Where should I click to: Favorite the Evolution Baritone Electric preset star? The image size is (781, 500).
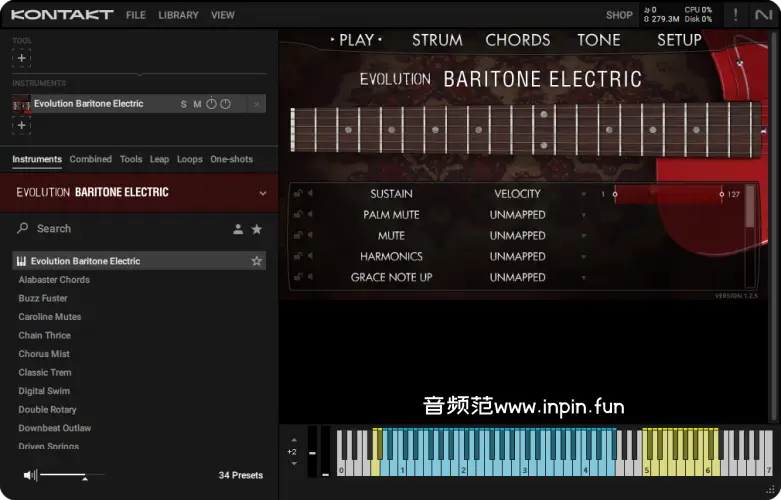(257, 261)
